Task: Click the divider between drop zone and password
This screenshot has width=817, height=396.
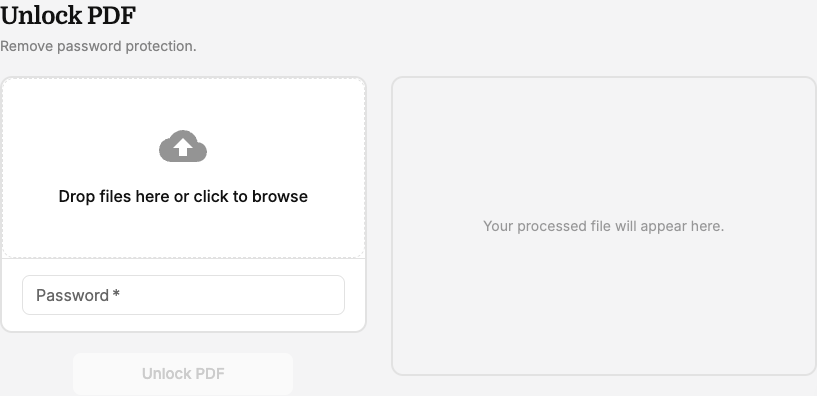Action: click(x=183, y=258)
